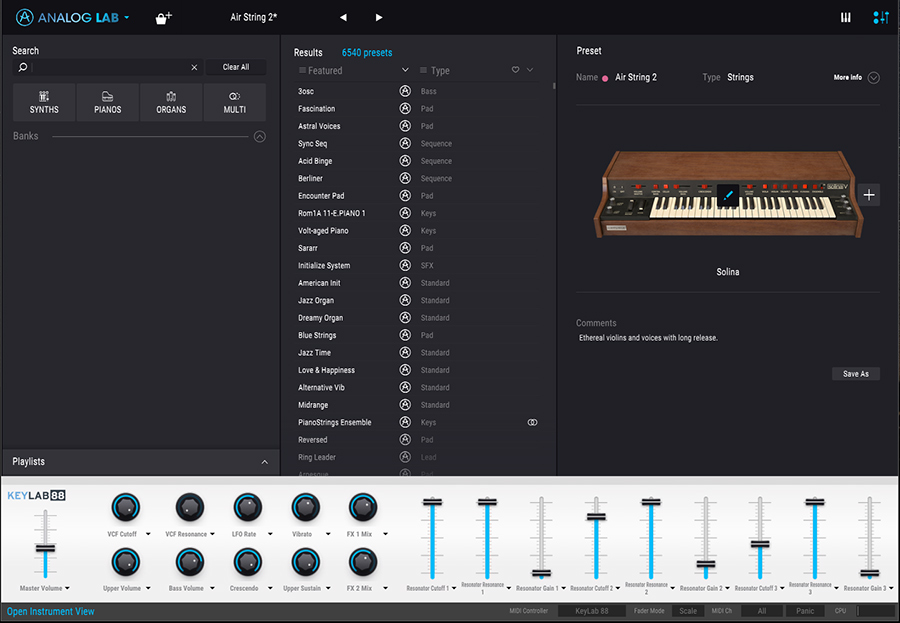Open the Arturia sound store bag icon
This screenshot has width=900, height=623.
click(x=164, y=18)
